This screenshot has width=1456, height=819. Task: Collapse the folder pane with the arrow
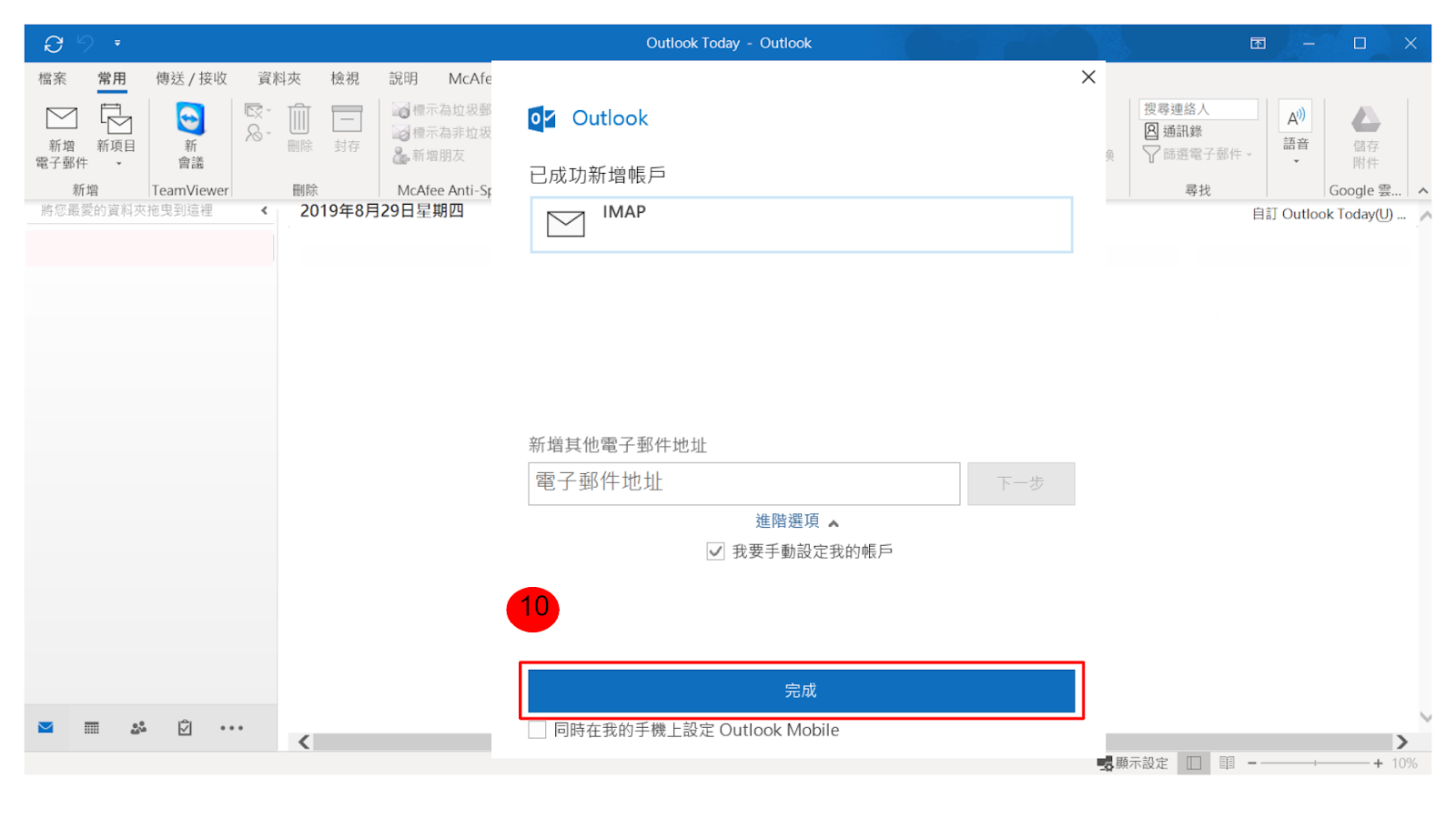pos(265,210)
